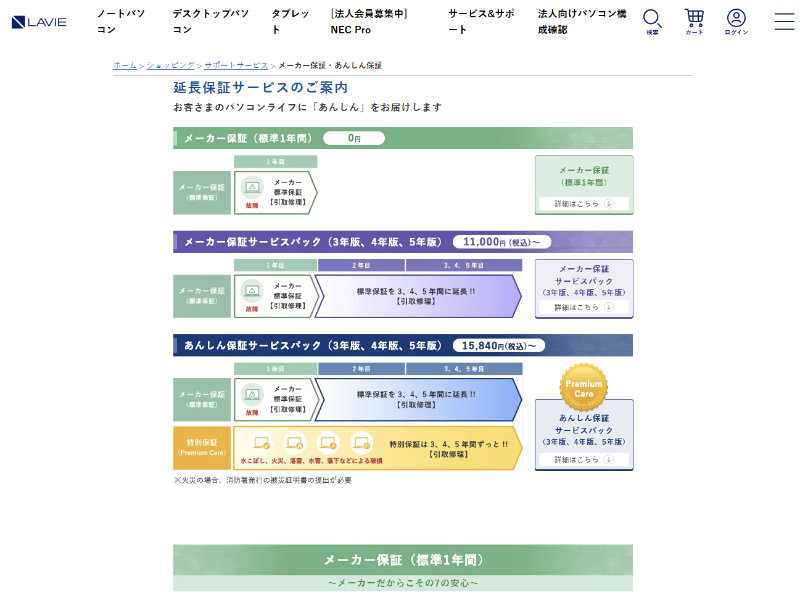Expand 詳細はこちら for メーカー保証サービスパック

point(584,307)
